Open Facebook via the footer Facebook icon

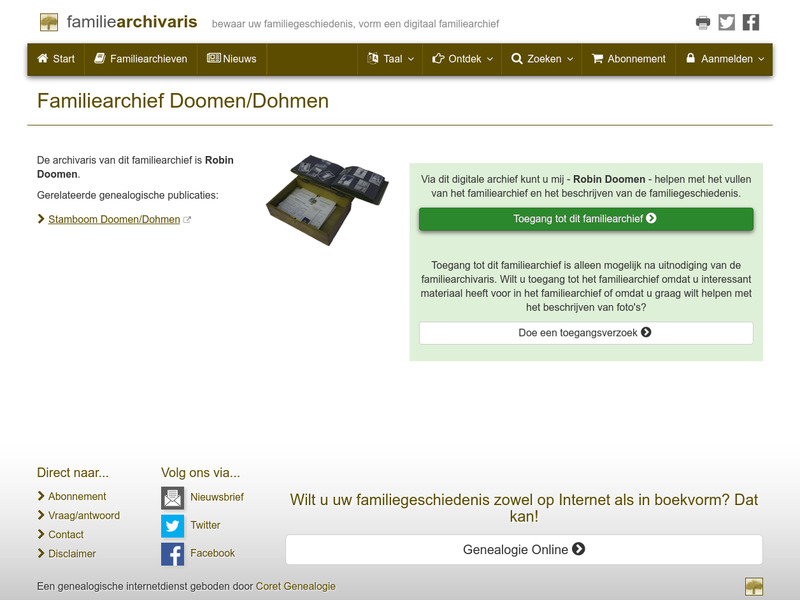172,552
